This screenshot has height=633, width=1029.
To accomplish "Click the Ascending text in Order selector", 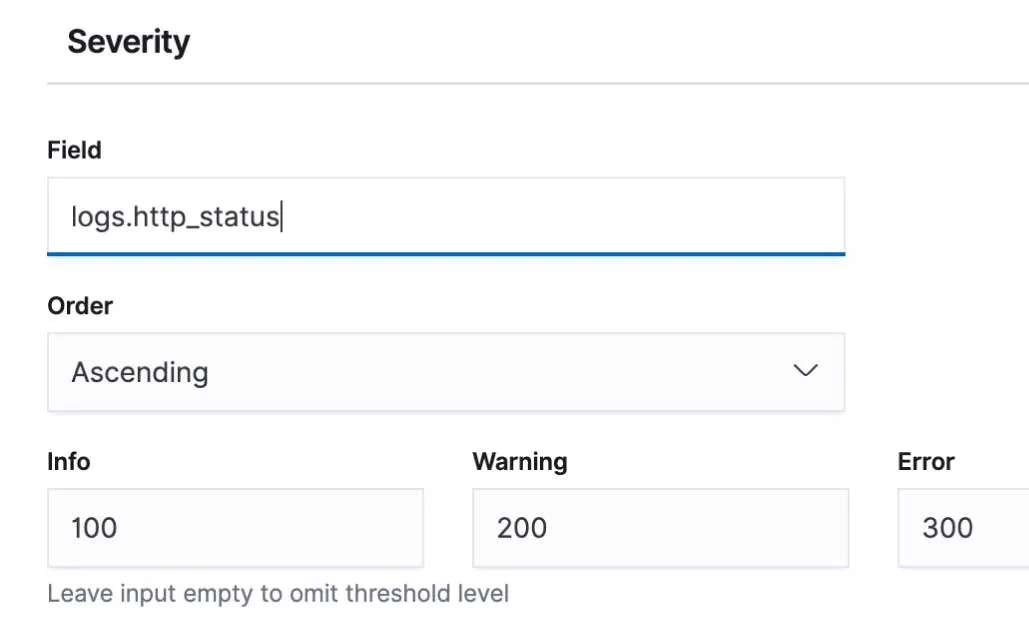I will coord(140,372).
